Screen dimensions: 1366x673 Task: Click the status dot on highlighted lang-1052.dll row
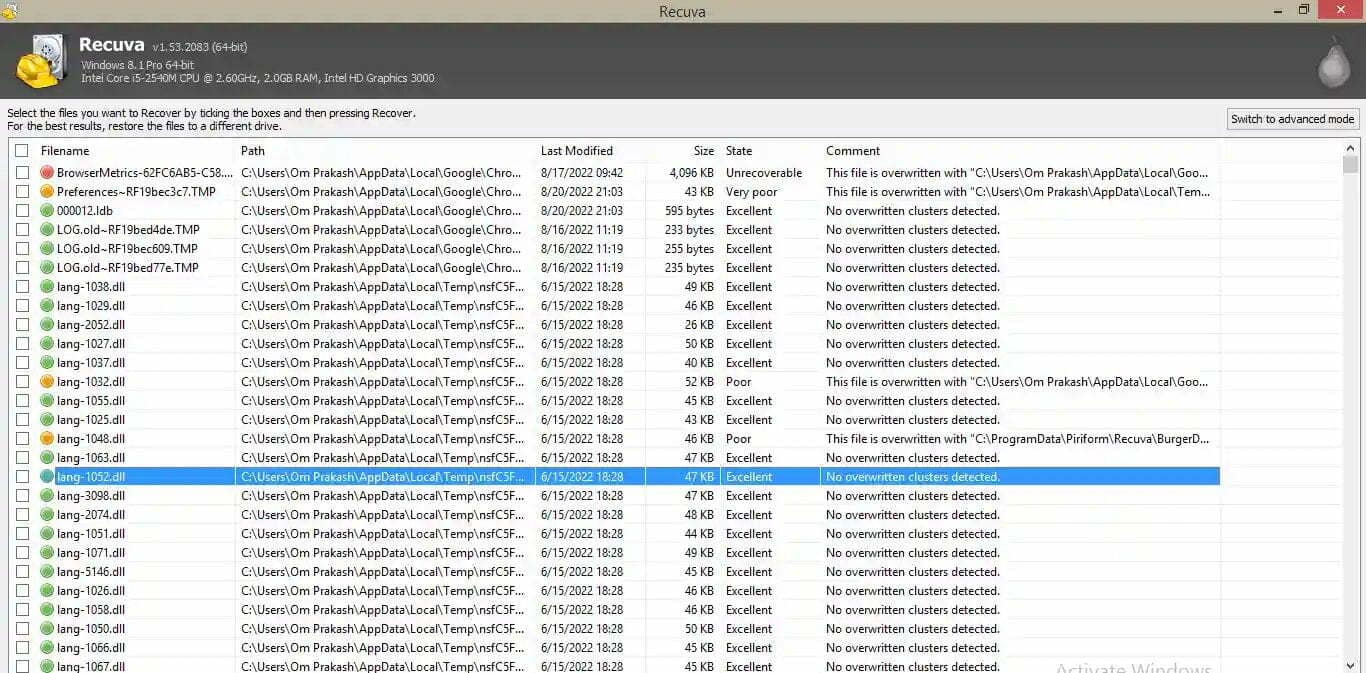(47, 477)
